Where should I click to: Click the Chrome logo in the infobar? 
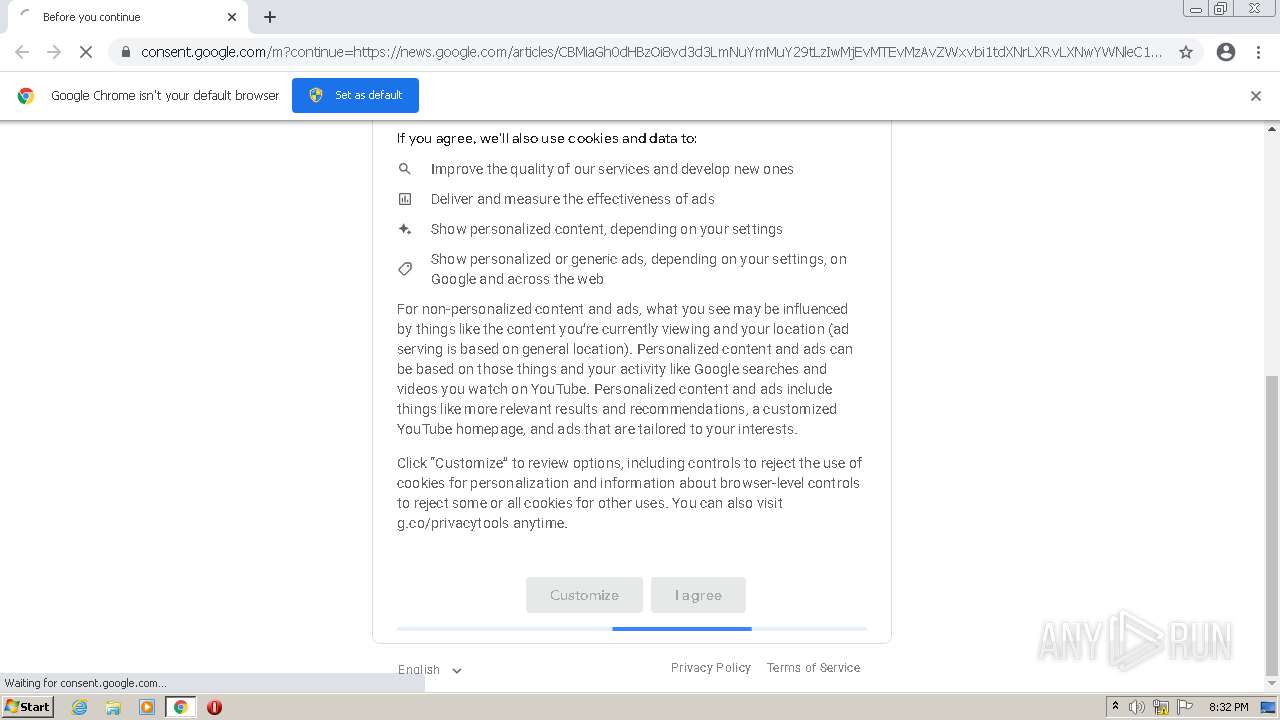(26, 96)
